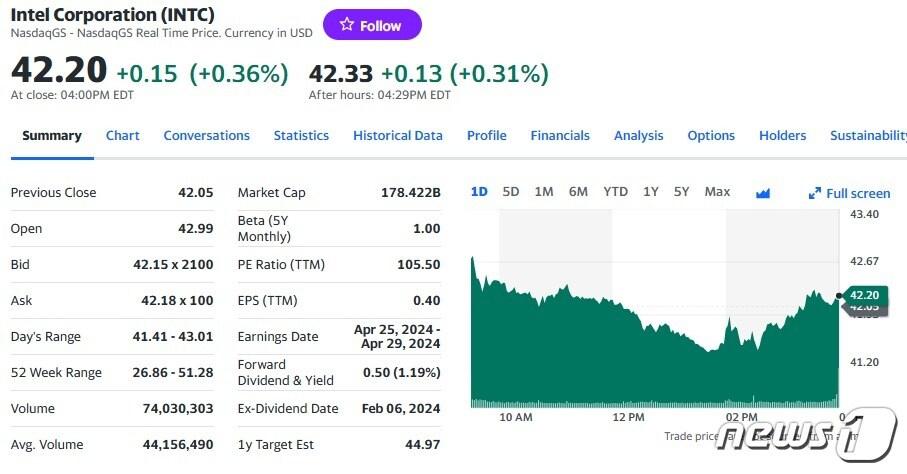Go to the Holders tab

tap(782, 136)
